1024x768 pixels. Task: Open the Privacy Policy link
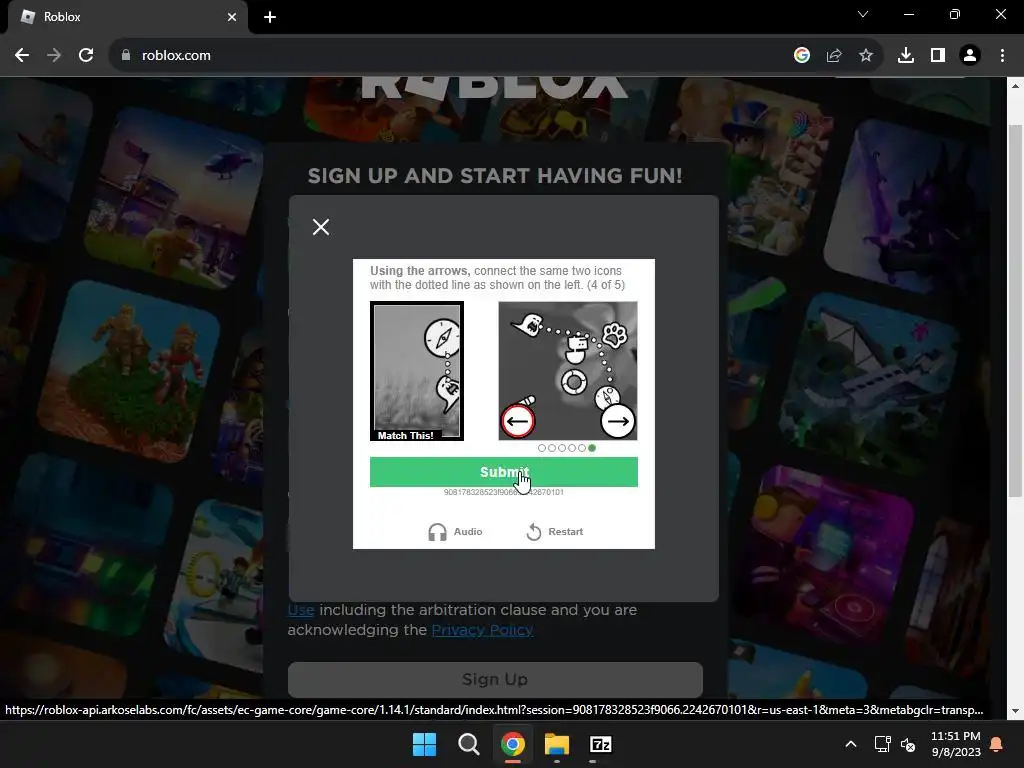pos(482,630)
